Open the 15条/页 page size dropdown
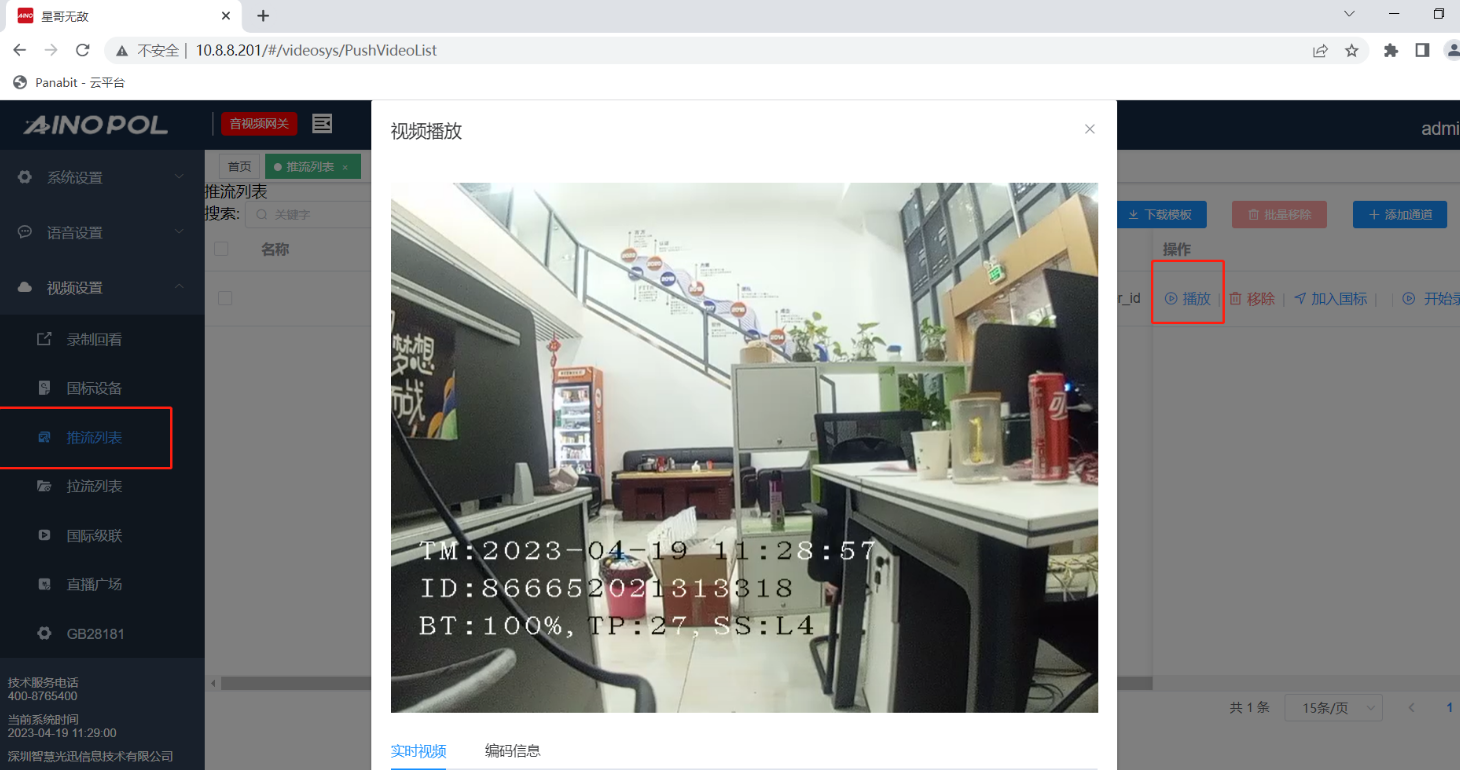The height and width of the screenshot is (770, 1460). [x=1332, y=707]
